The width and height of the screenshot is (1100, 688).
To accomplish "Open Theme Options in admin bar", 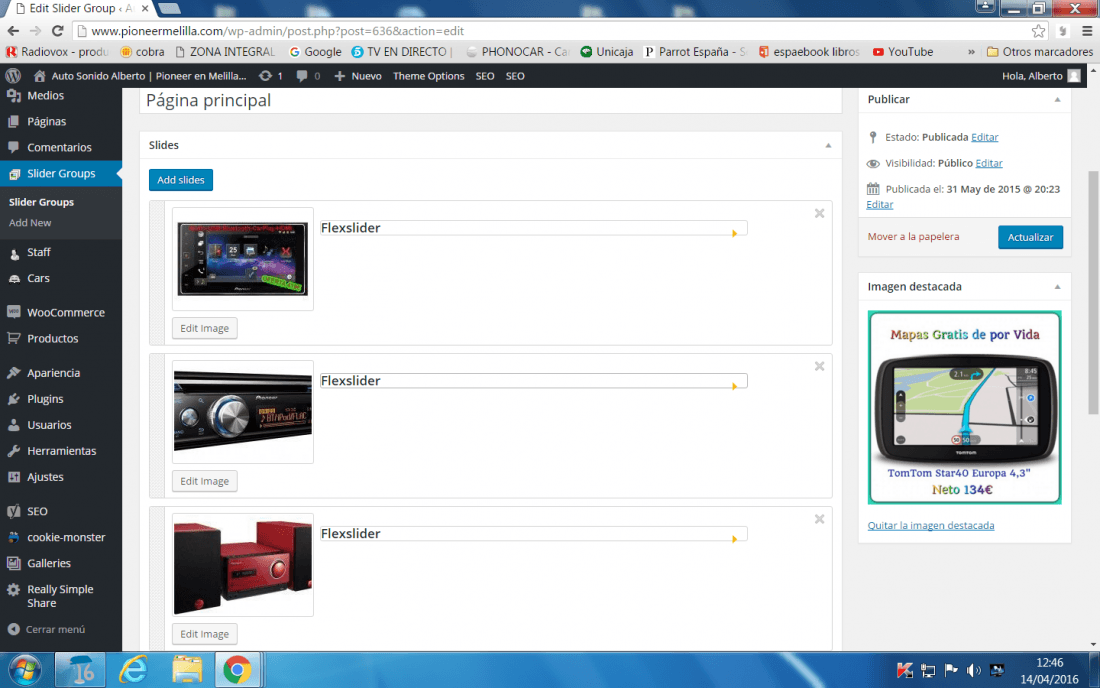I will (429, 76).
